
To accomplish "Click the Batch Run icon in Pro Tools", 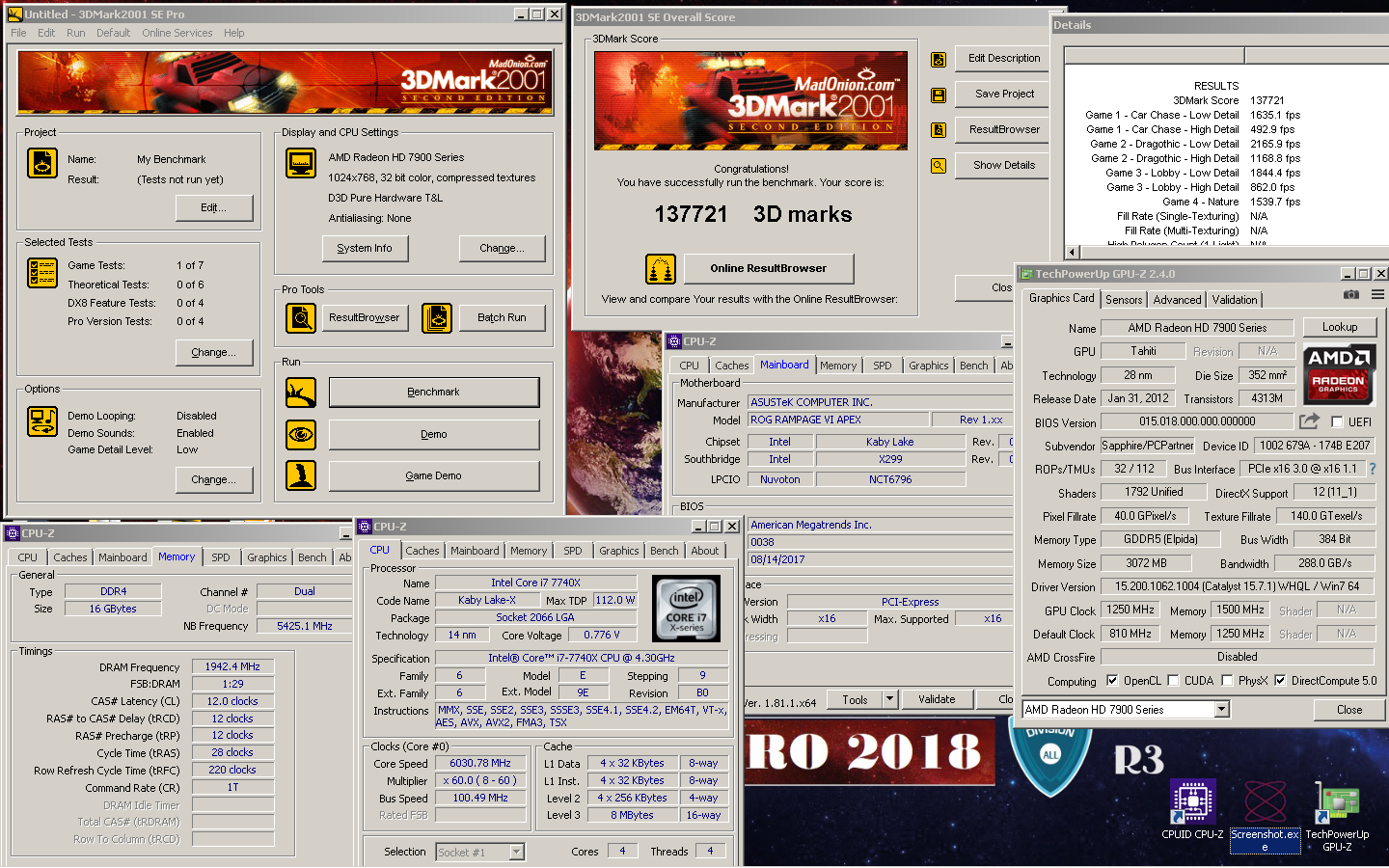I will (x=437, y=317).
